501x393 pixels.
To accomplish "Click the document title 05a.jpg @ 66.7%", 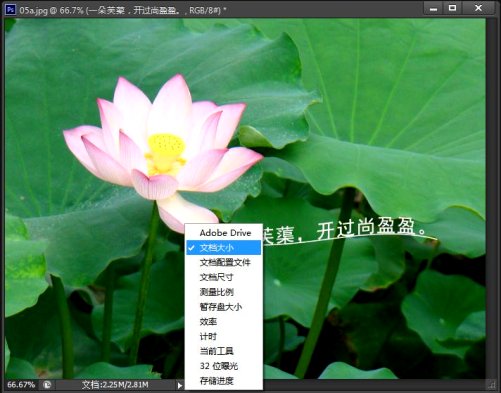I will pos(51,10).
